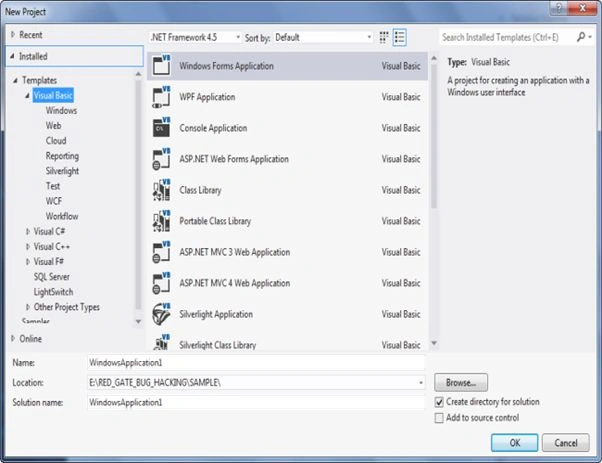
Task: Click the OK button
Action: tap(514, 443)
